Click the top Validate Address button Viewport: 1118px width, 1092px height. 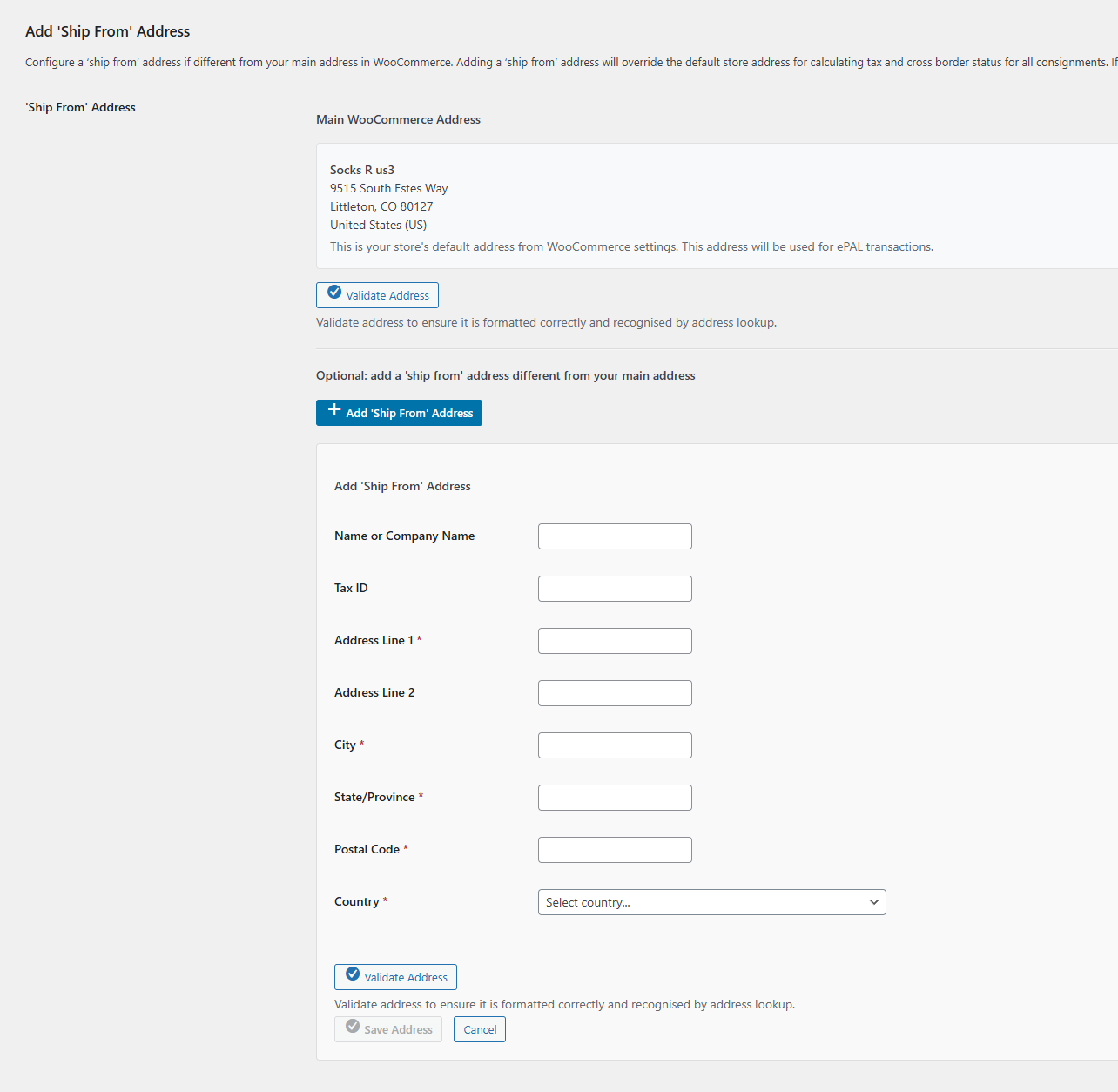point(377,295)
